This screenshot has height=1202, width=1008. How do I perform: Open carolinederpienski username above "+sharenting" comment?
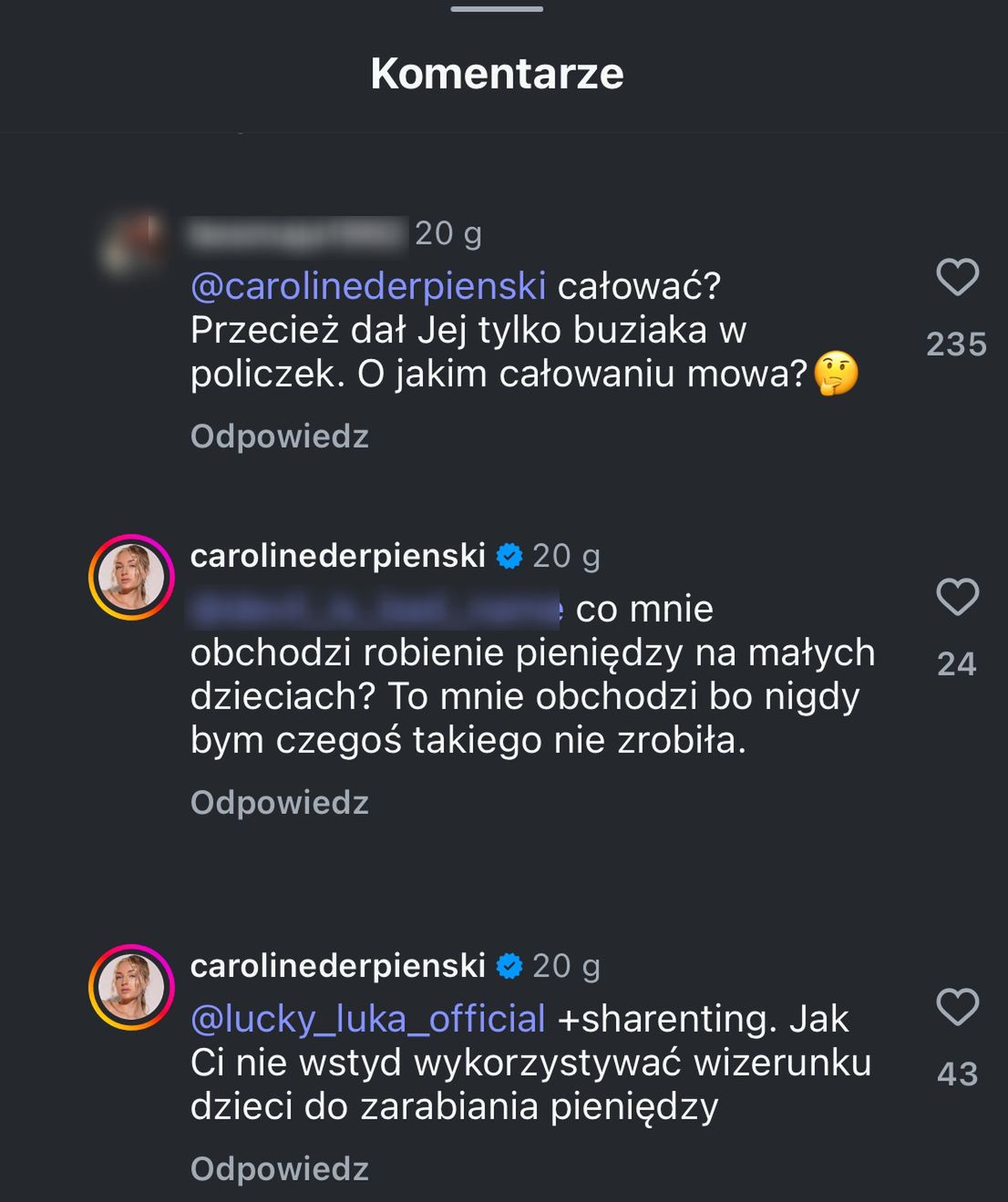click(x=337, y=966)
